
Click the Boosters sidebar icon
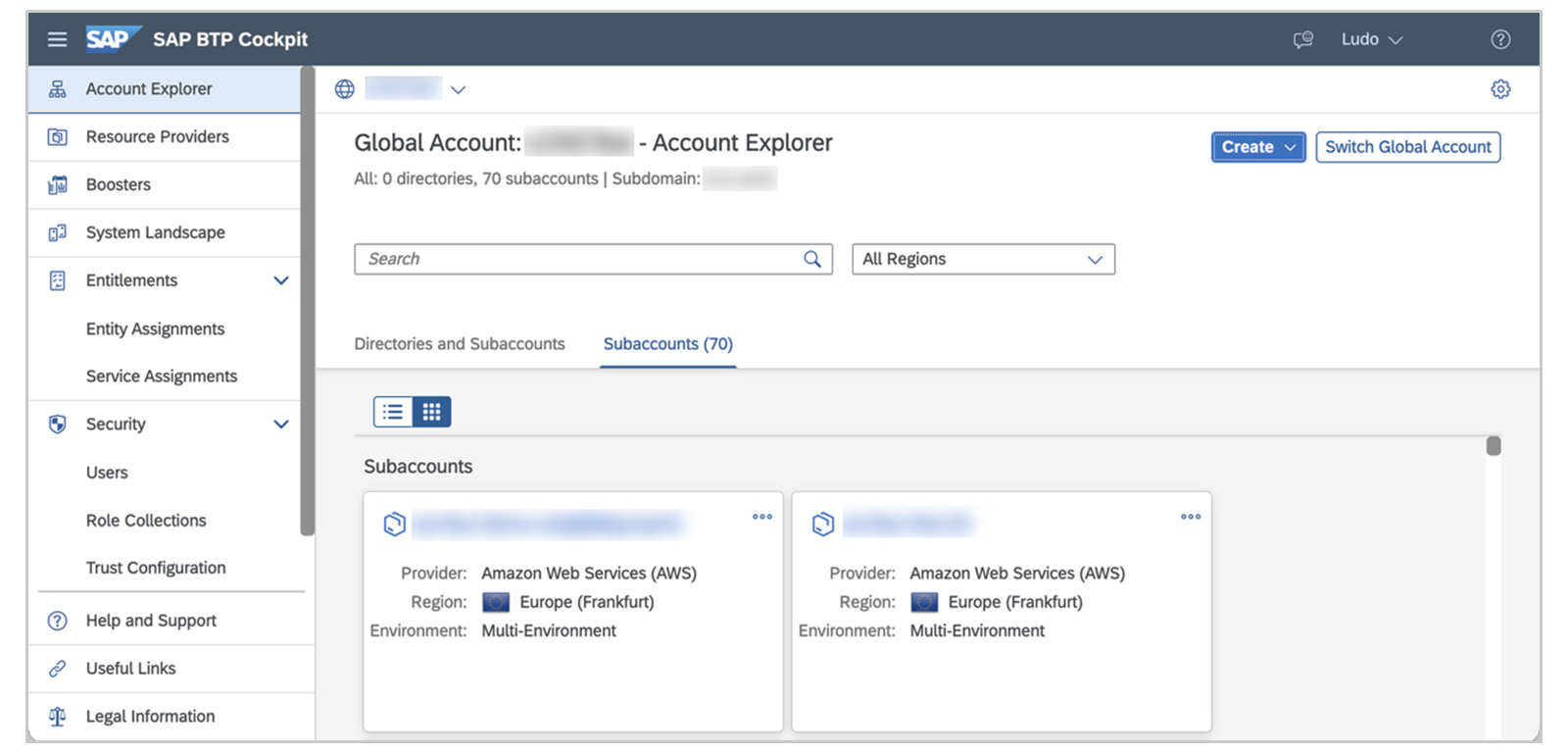coord(58,184)
